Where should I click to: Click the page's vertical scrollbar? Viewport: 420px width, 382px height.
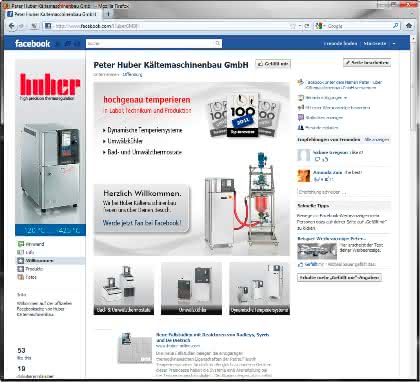point(414,207)
